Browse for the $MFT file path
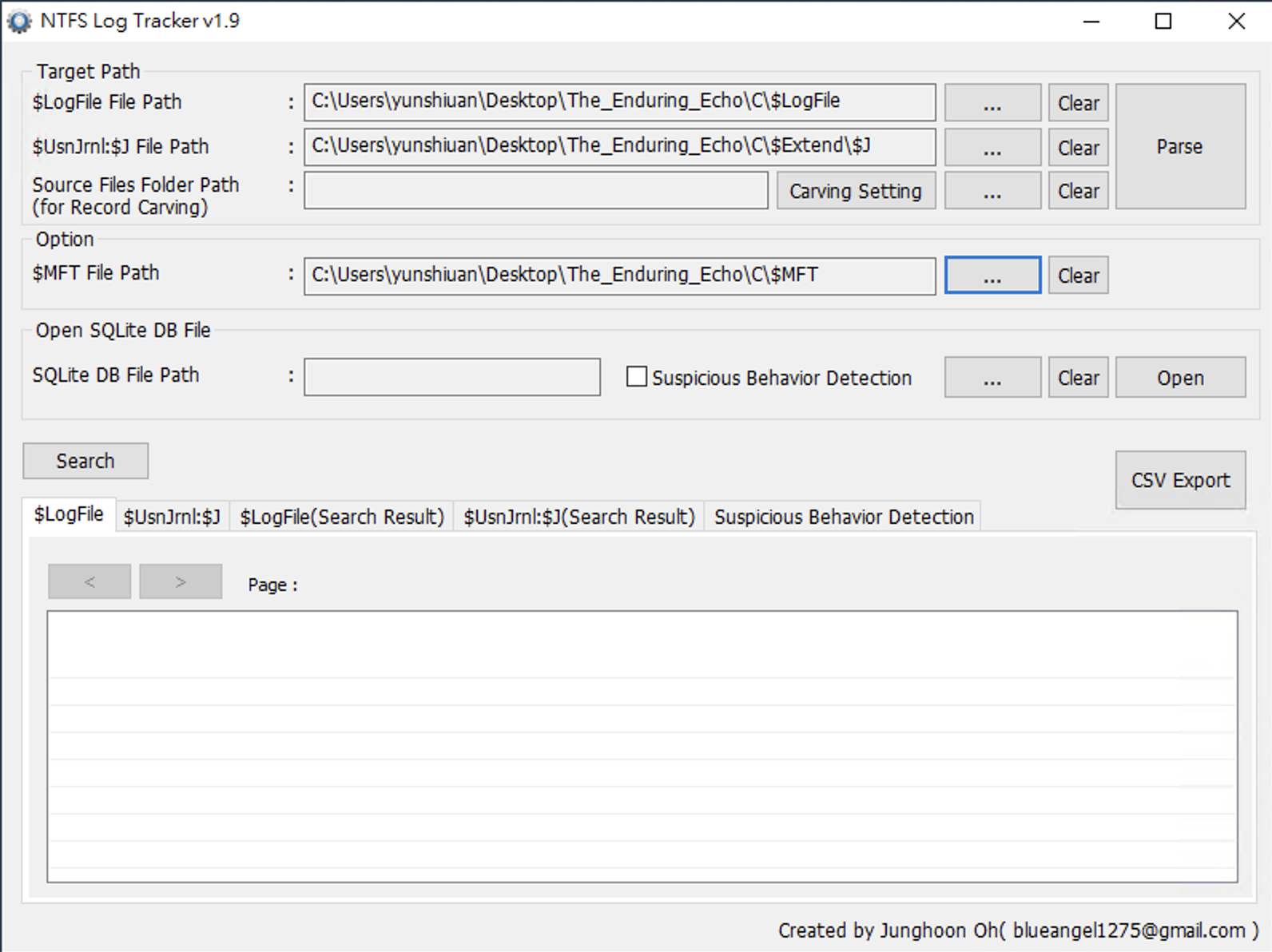 pyautogui.click(x=992, y=276)
